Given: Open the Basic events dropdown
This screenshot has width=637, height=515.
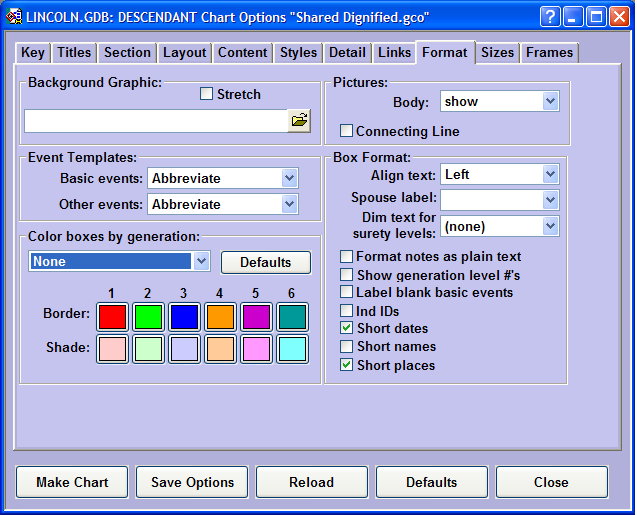Looking at the screenshot, I should coord(289,178).
